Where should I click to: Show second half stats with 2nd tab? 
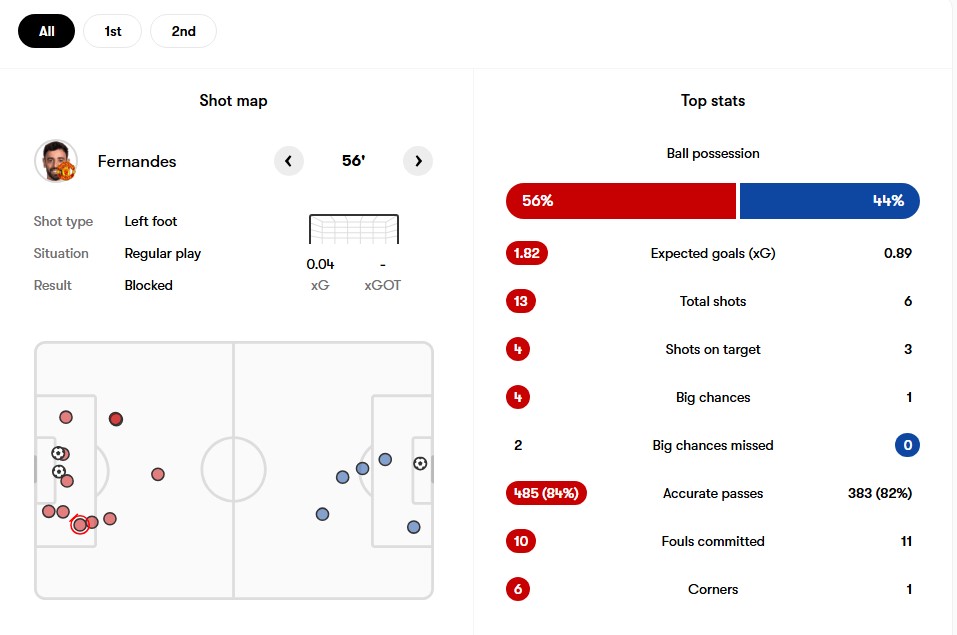point(183,31)
